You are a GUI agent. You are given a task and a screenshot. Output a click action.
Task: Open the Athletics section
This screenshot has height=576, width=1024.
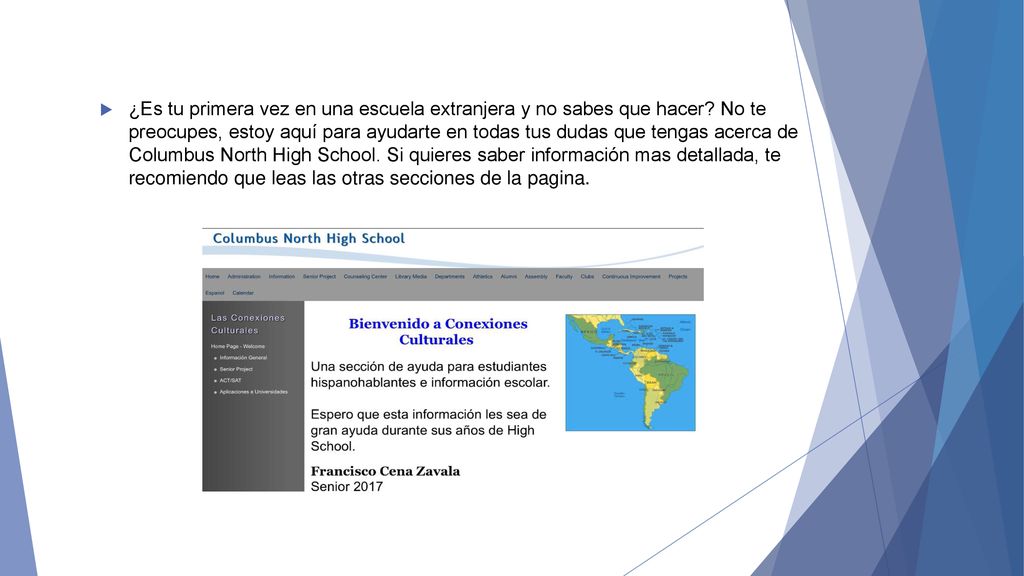tap(483, 277)
